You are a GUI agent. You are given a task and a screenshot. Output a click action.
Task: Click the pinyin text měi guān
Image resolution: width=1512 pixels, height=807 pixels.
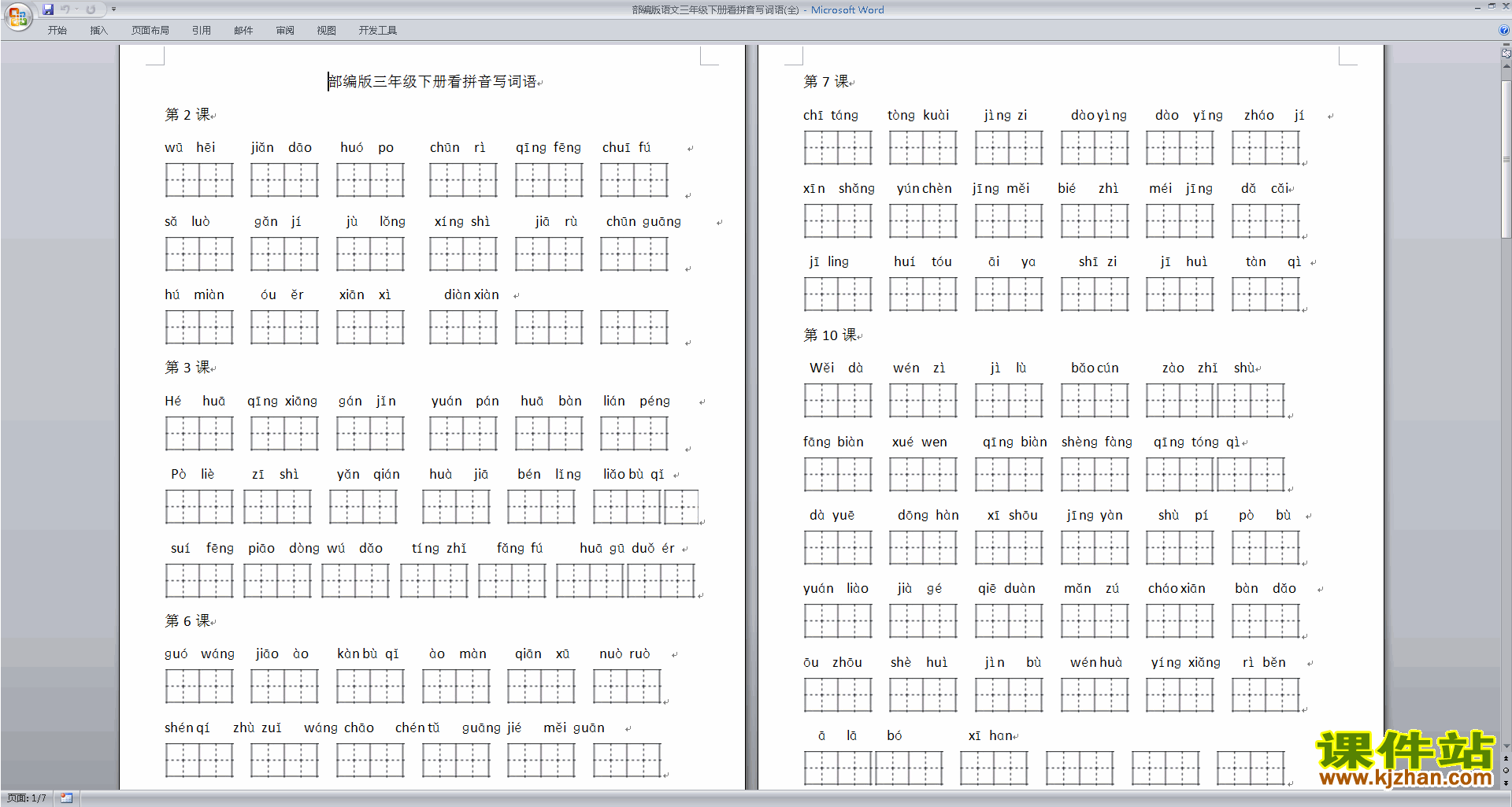[x=574, y=728]
